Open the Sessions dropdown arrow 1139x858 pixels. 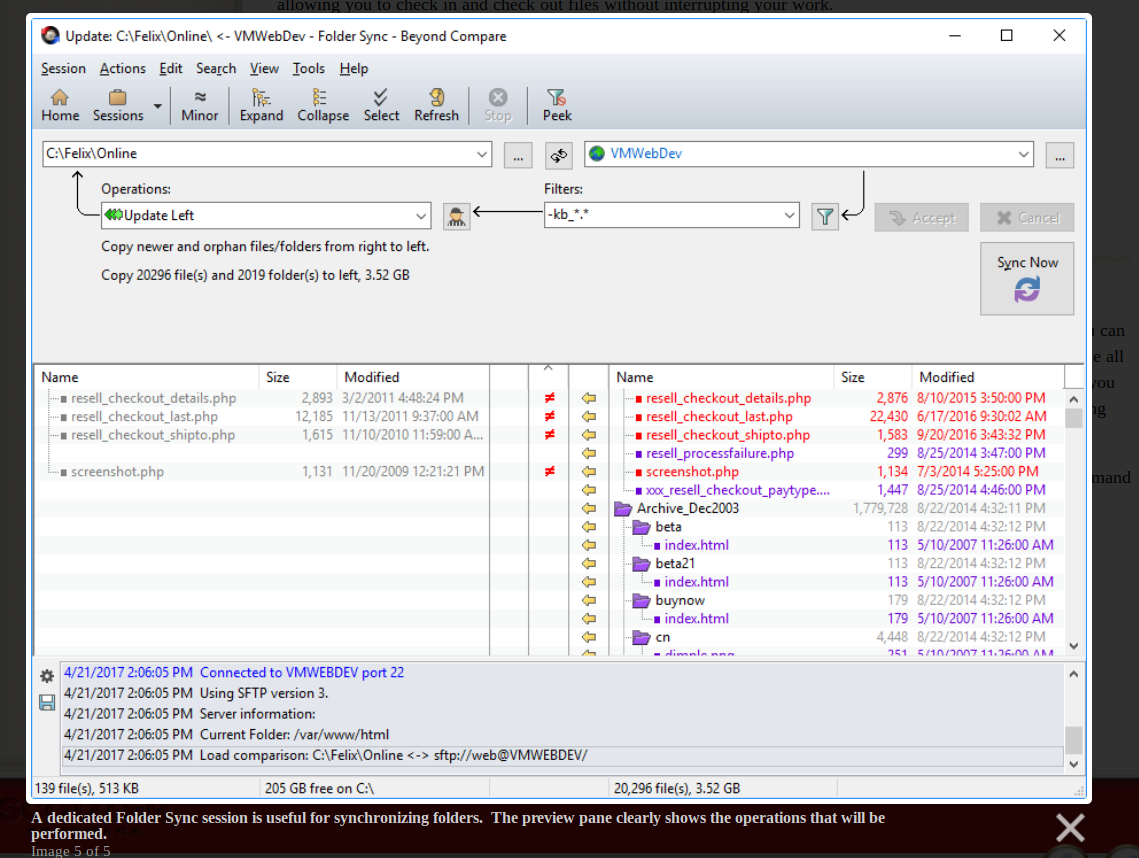[x=158, y=106]
